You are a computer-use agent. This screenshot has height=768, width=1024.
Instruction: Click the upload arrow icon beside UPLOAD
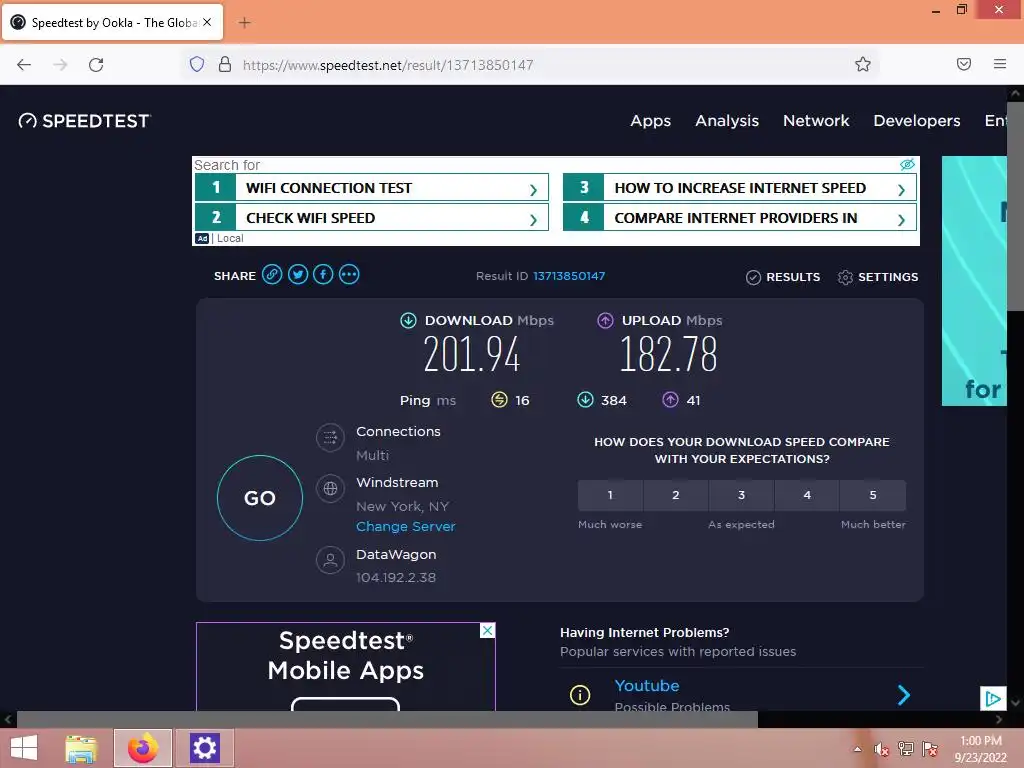point(605,321)
